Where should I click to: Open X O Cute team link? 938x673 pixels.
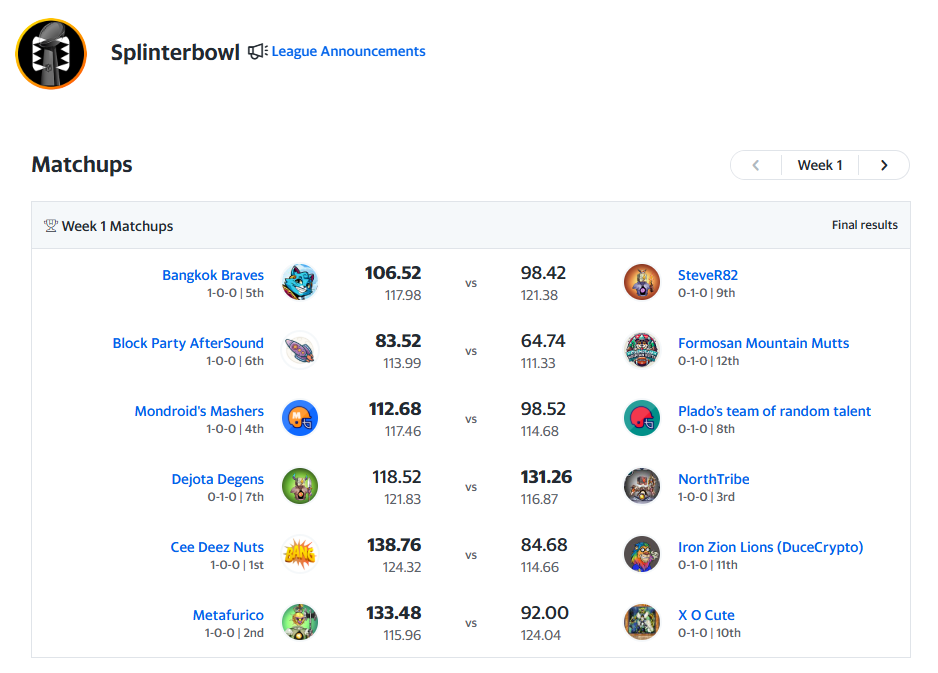click(x=706, y=615)
